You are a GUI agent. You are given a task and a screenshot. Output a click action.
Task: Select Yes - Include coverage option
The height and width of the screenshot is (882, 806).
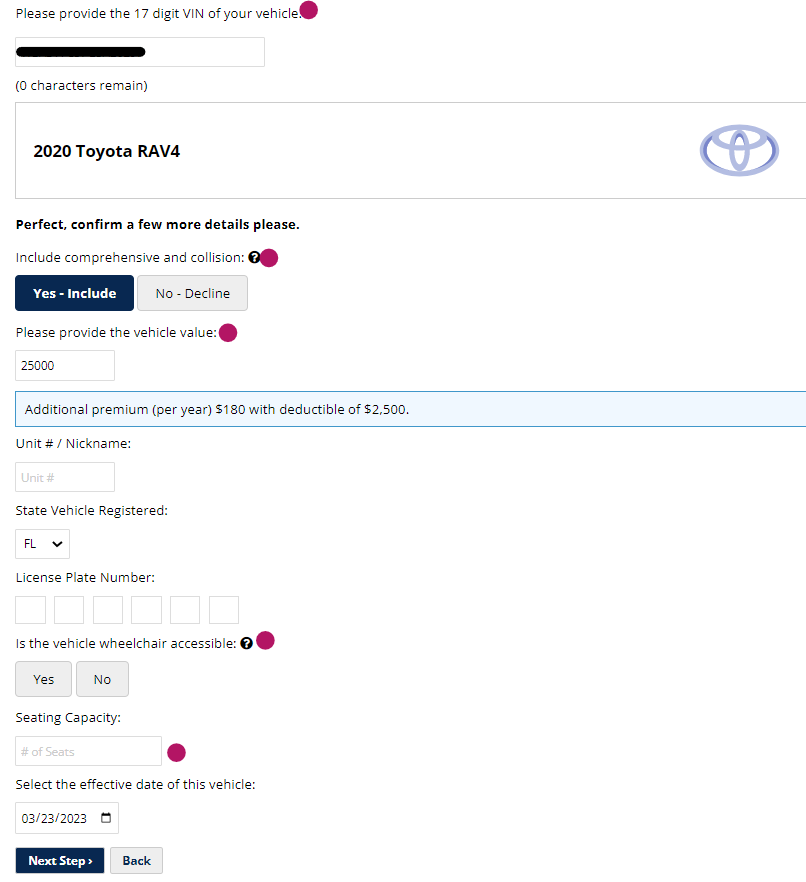click(74, 293)
